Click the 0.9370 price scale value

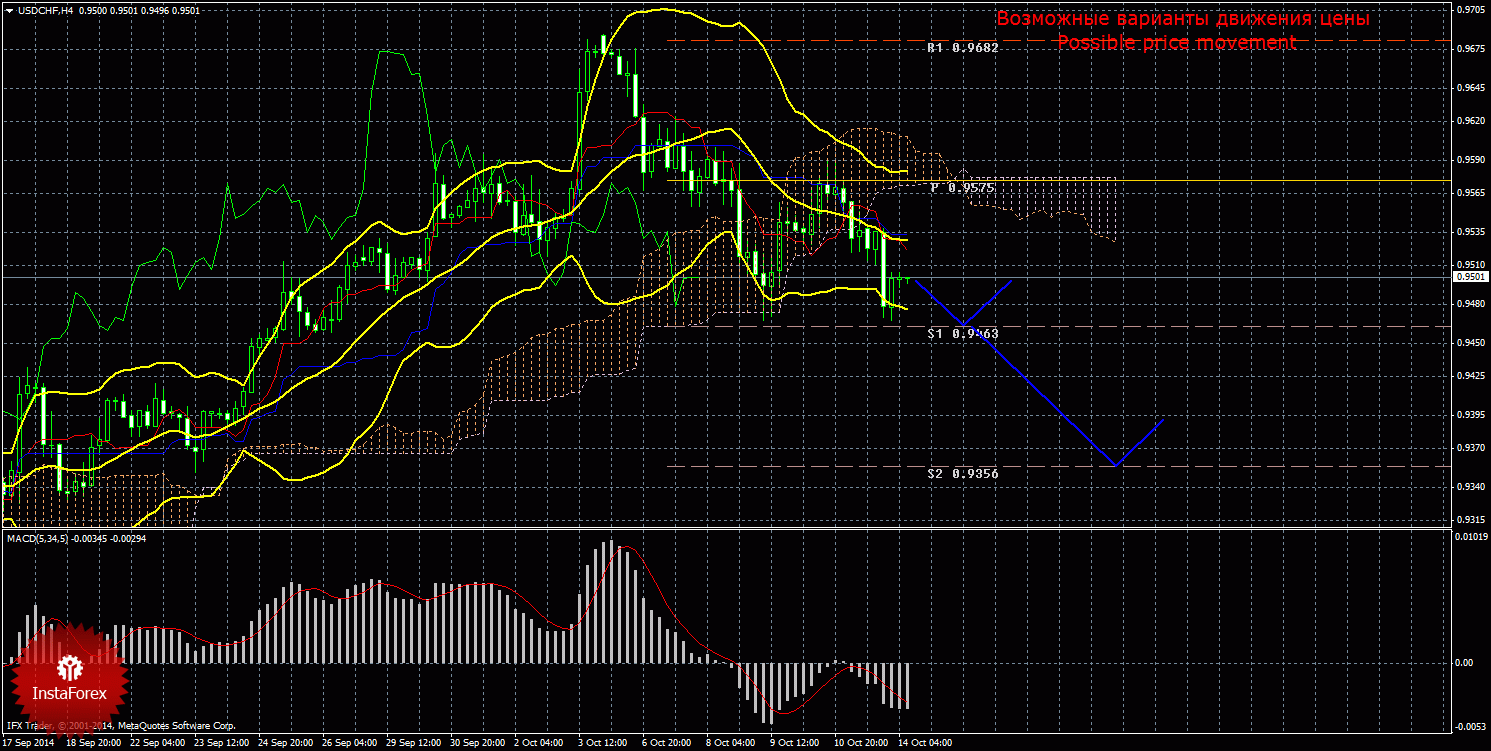[1470, 449]
